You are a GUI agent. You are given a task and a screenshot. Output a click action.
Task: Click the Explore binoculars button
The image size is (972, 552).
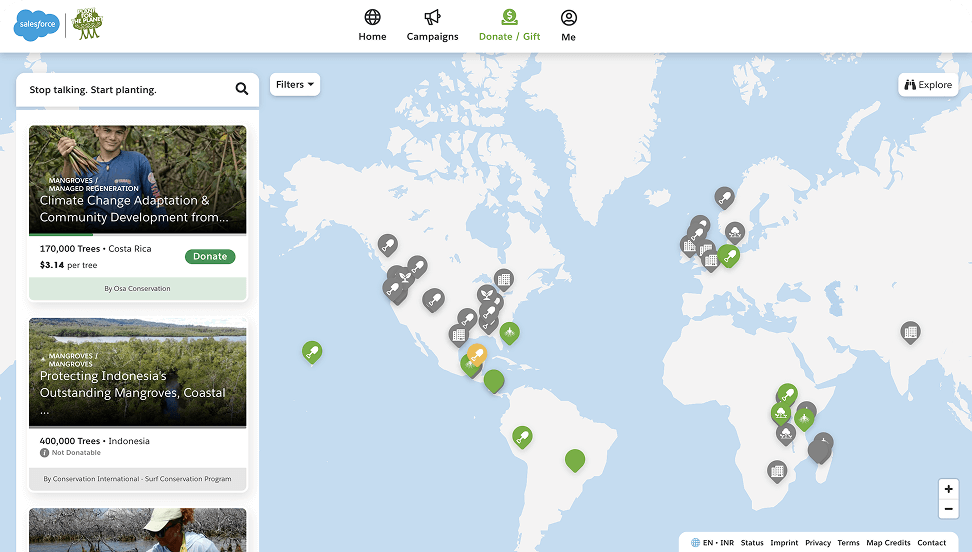click(928, 85)
